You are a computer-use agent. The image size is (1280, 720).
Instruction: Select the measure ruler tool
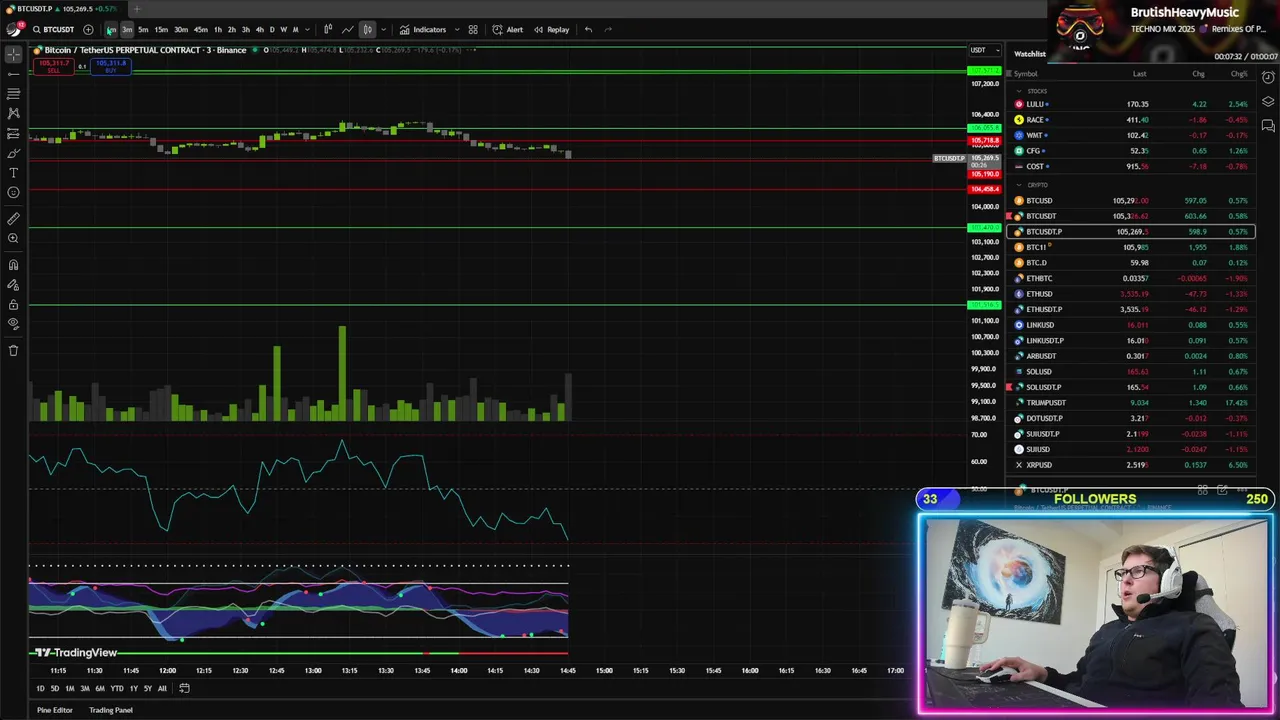point(13,218)
